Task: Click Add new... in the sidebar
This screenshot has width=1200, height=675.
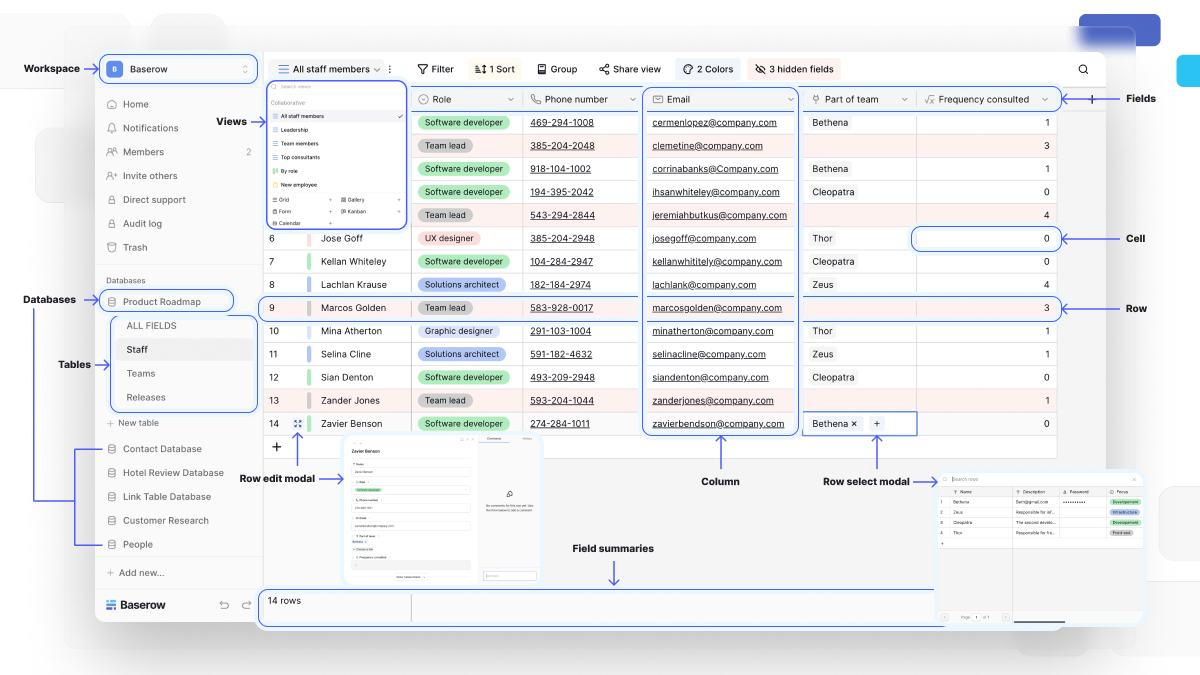Action: (135, 573)
